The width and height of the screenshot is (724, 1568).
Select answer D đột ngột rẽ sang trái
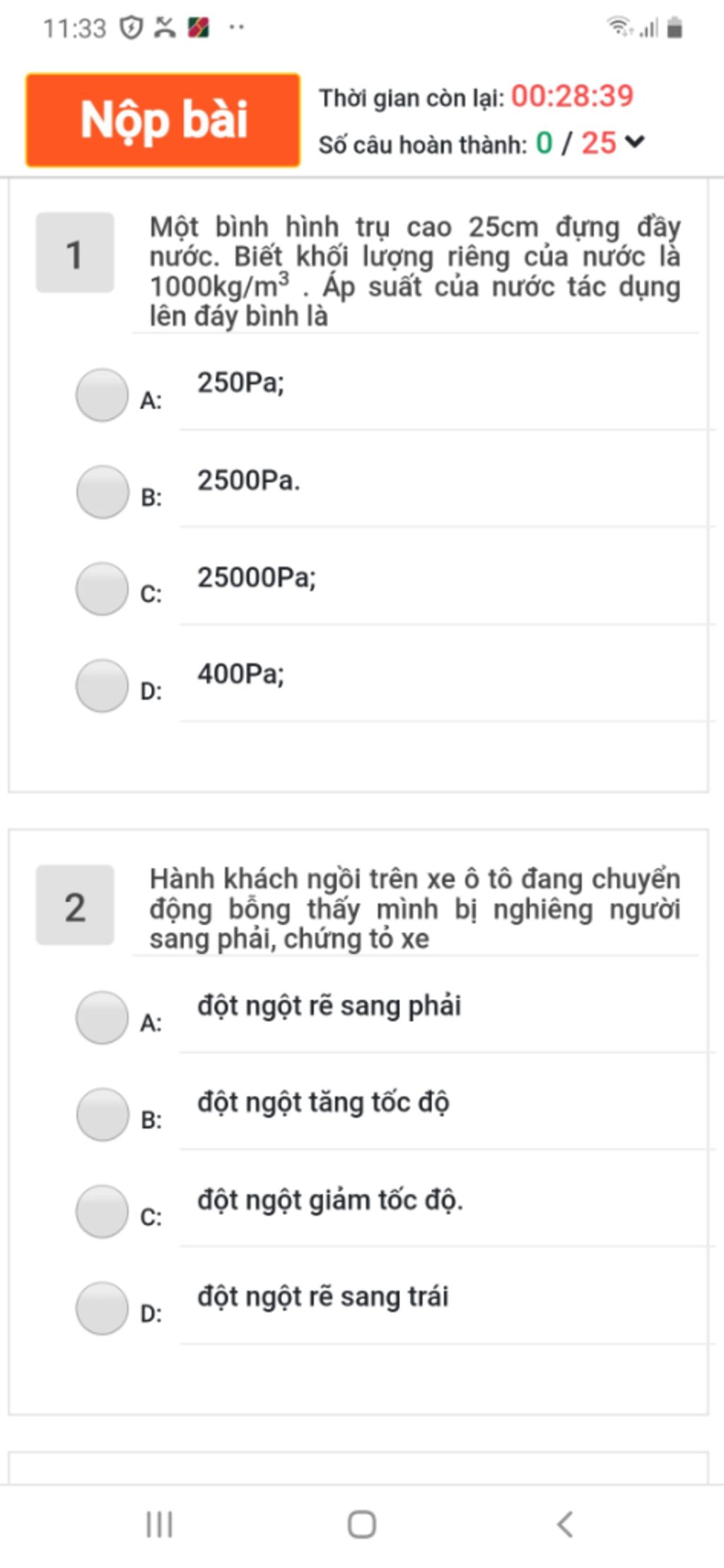point(102,1308)
